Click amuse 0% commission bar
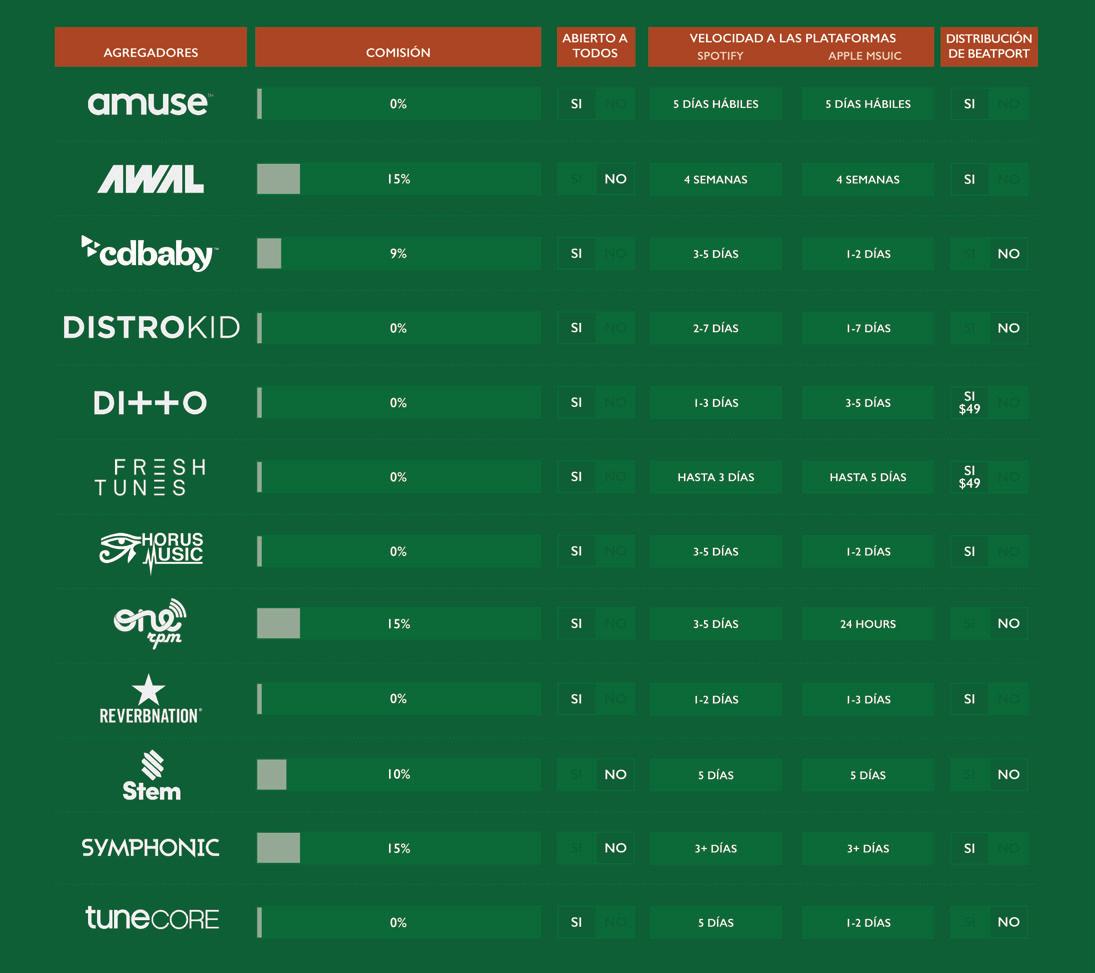 (x=399, y=103)
